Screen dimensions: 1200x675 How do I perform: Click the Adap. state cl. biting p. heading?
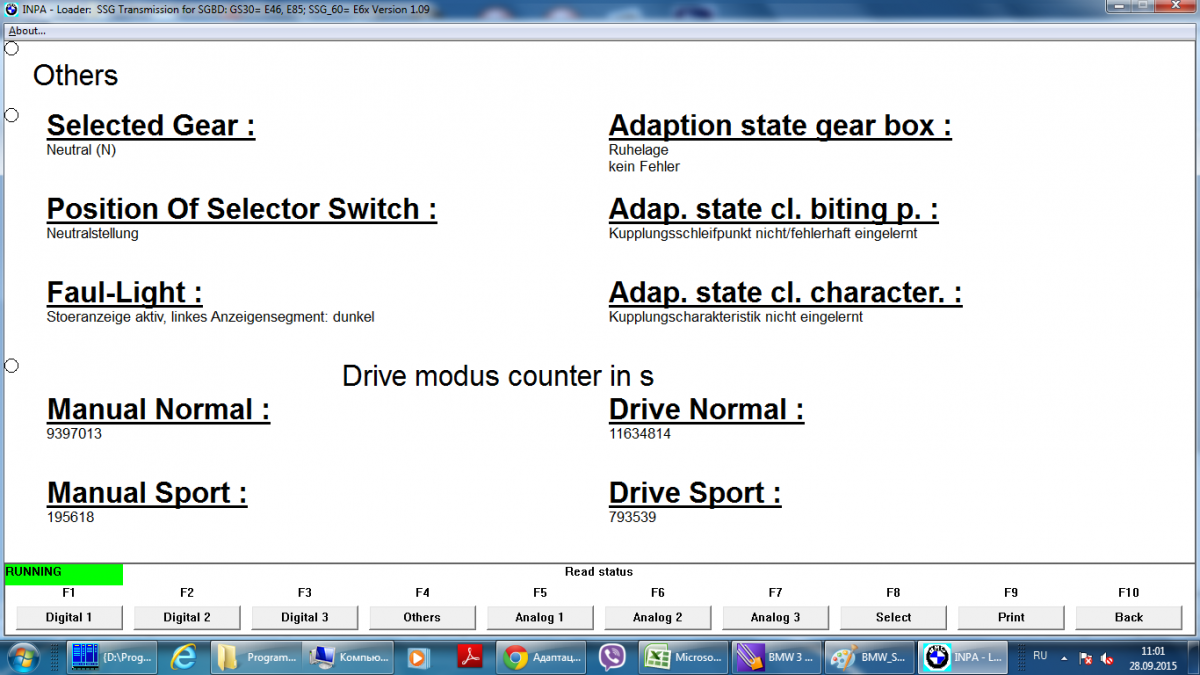tap(774, 209)
